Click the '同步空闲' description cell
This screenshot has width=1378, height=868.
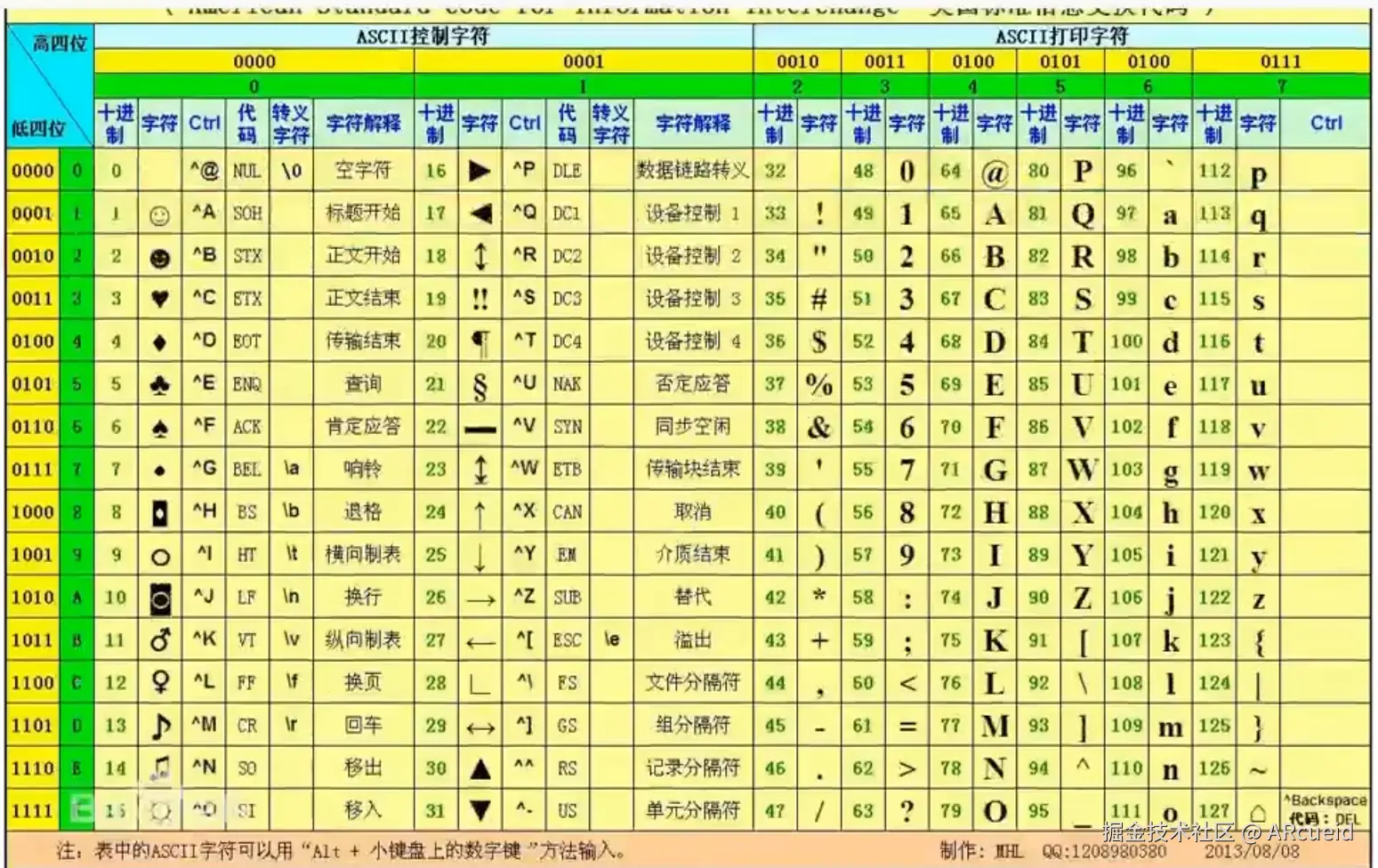pos(693,426)
